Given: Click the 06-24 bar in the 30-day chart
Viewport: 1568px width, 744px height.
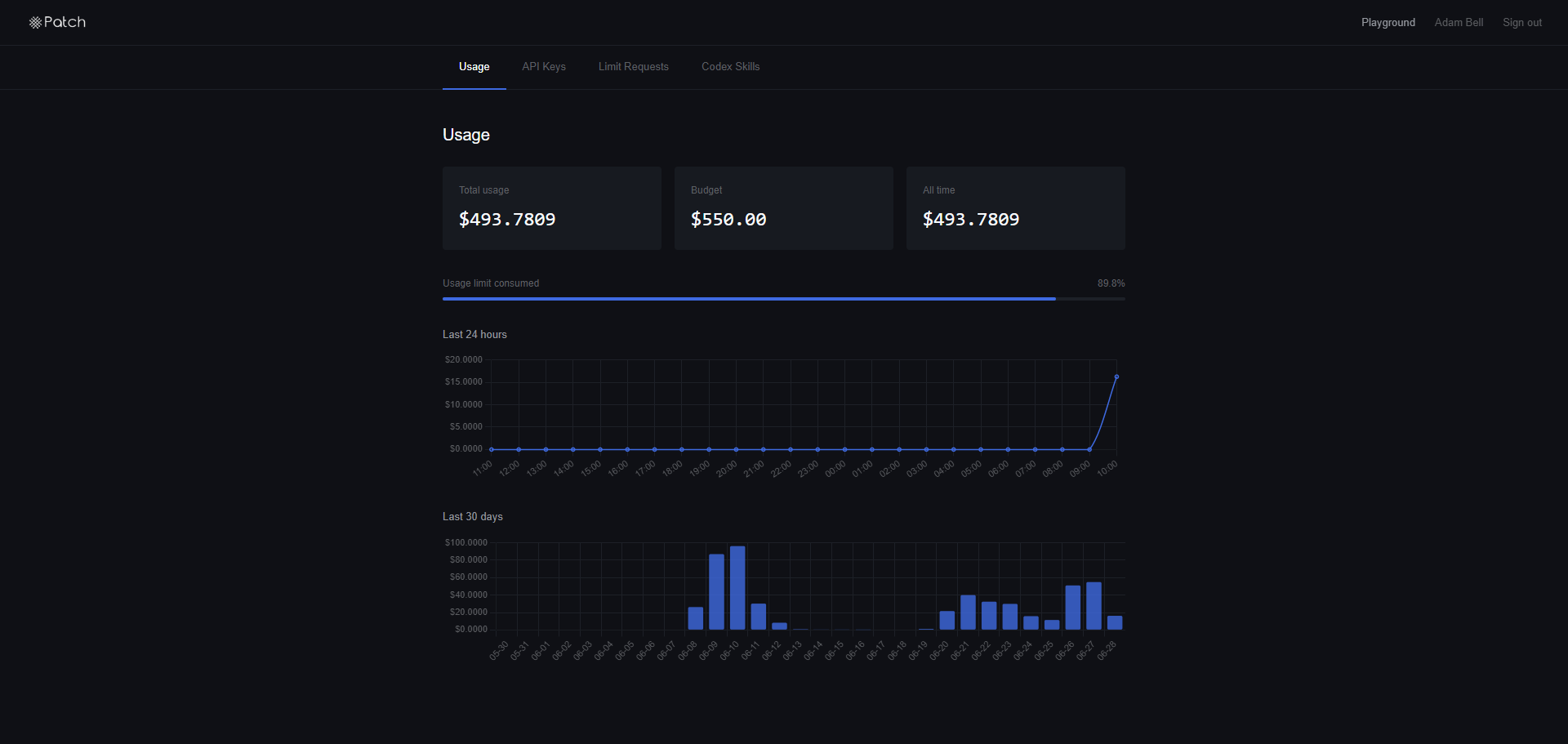Looking at the screenshot, I should [x=1031, y=623].
